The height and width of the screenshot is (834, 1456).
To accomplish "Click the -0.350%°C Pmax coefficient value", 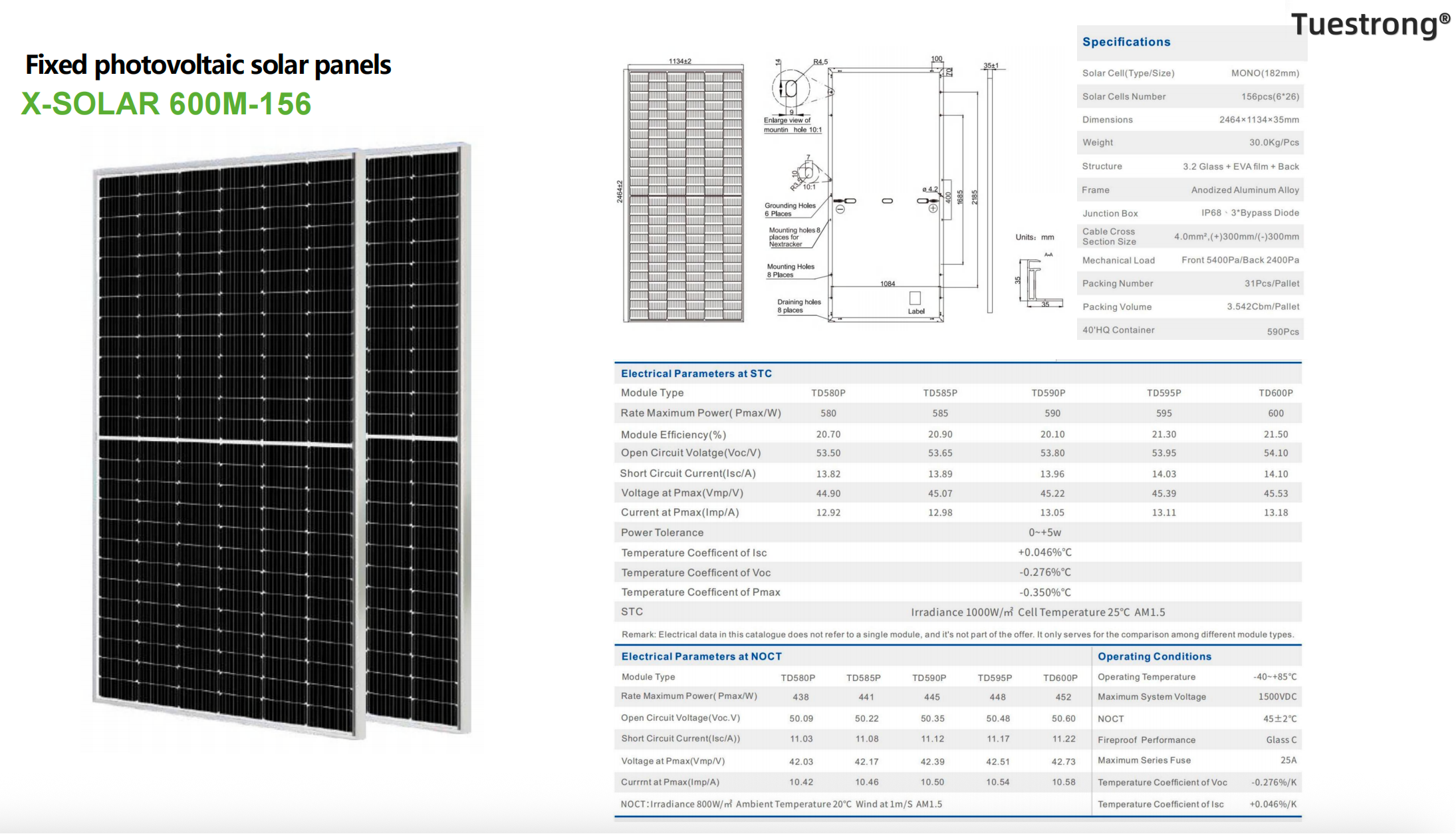I will click(x=1045, y=593).
